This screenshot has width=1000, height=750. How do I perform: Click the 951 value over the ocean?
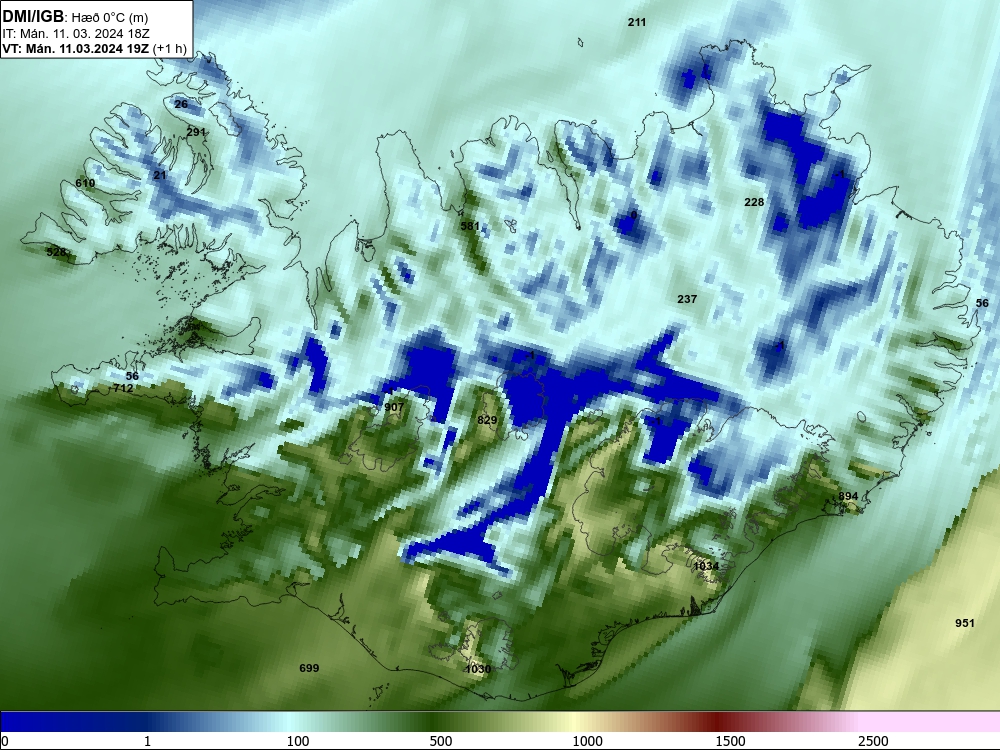(x=965, y=623)
